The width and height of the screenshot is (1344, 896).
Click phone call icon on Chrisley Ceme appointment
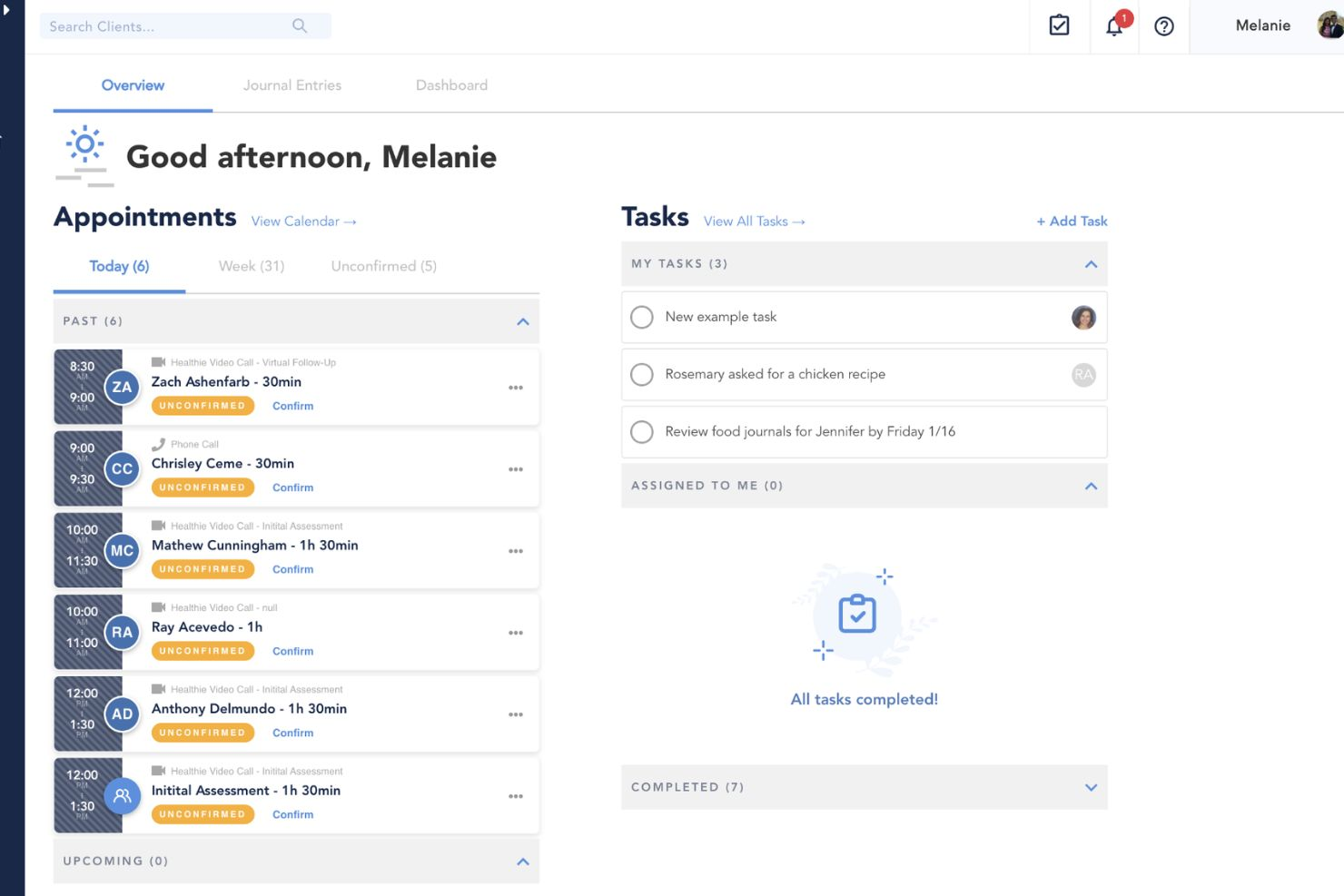coord(158,444)
